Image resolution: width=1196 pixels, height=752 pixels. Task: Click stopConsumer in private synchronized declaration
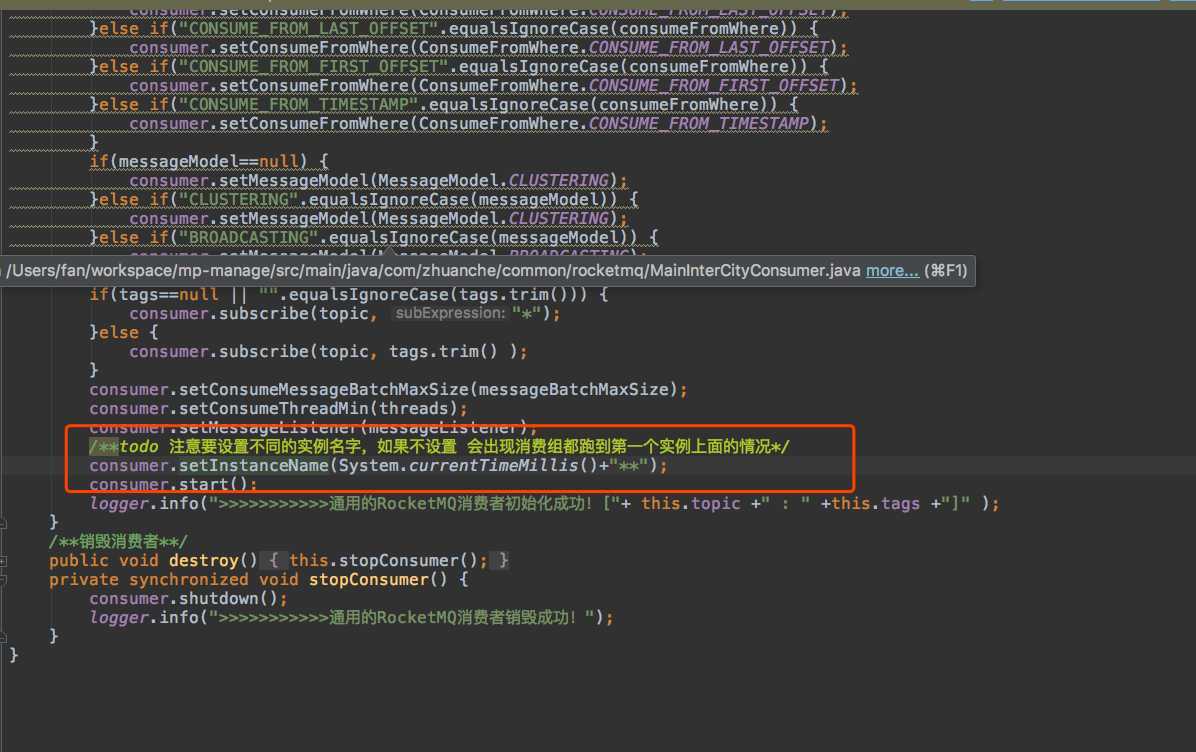368,580
